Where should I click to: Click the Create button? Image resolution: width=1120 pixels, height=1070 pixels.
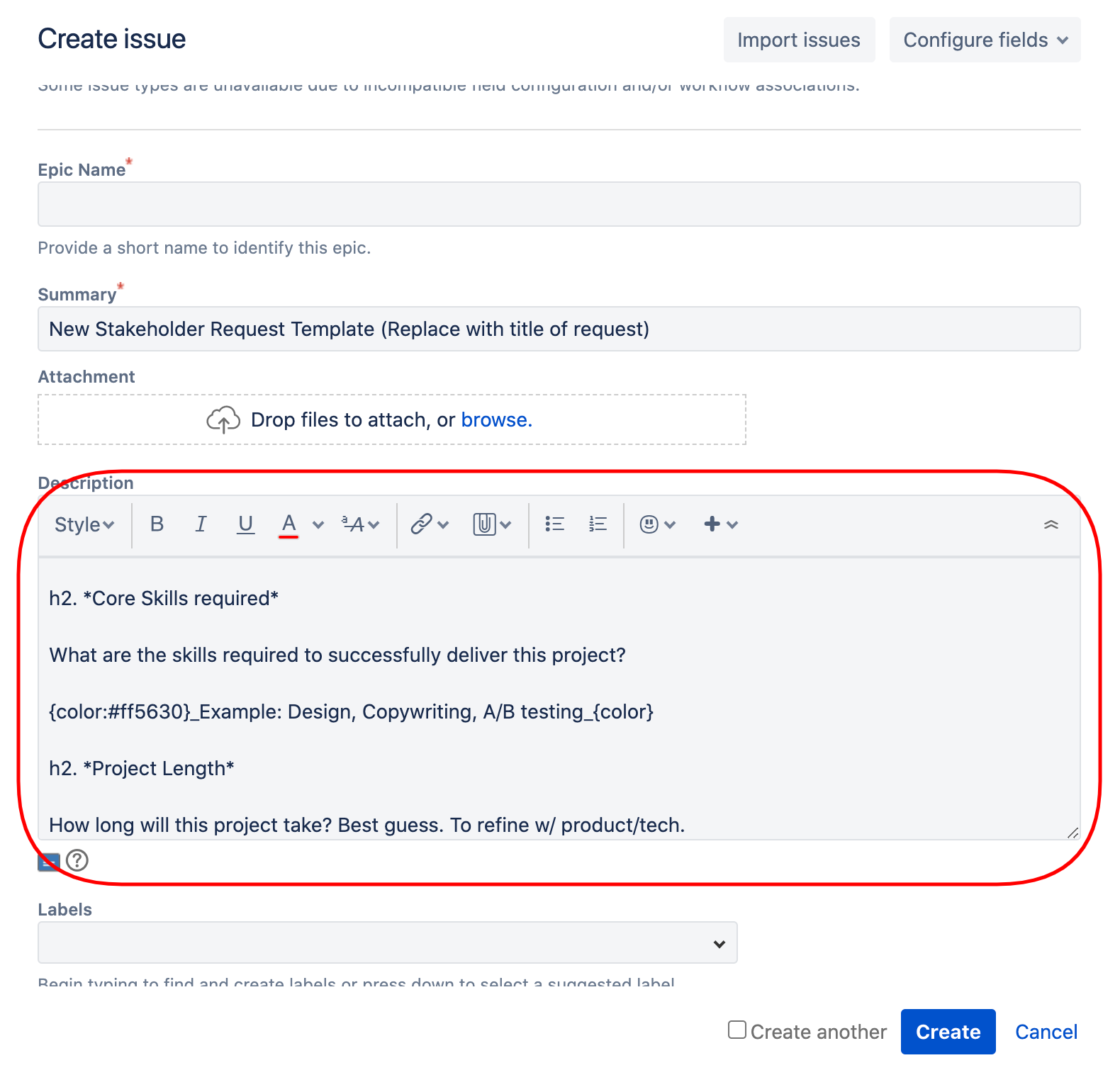coord(948,1032)
